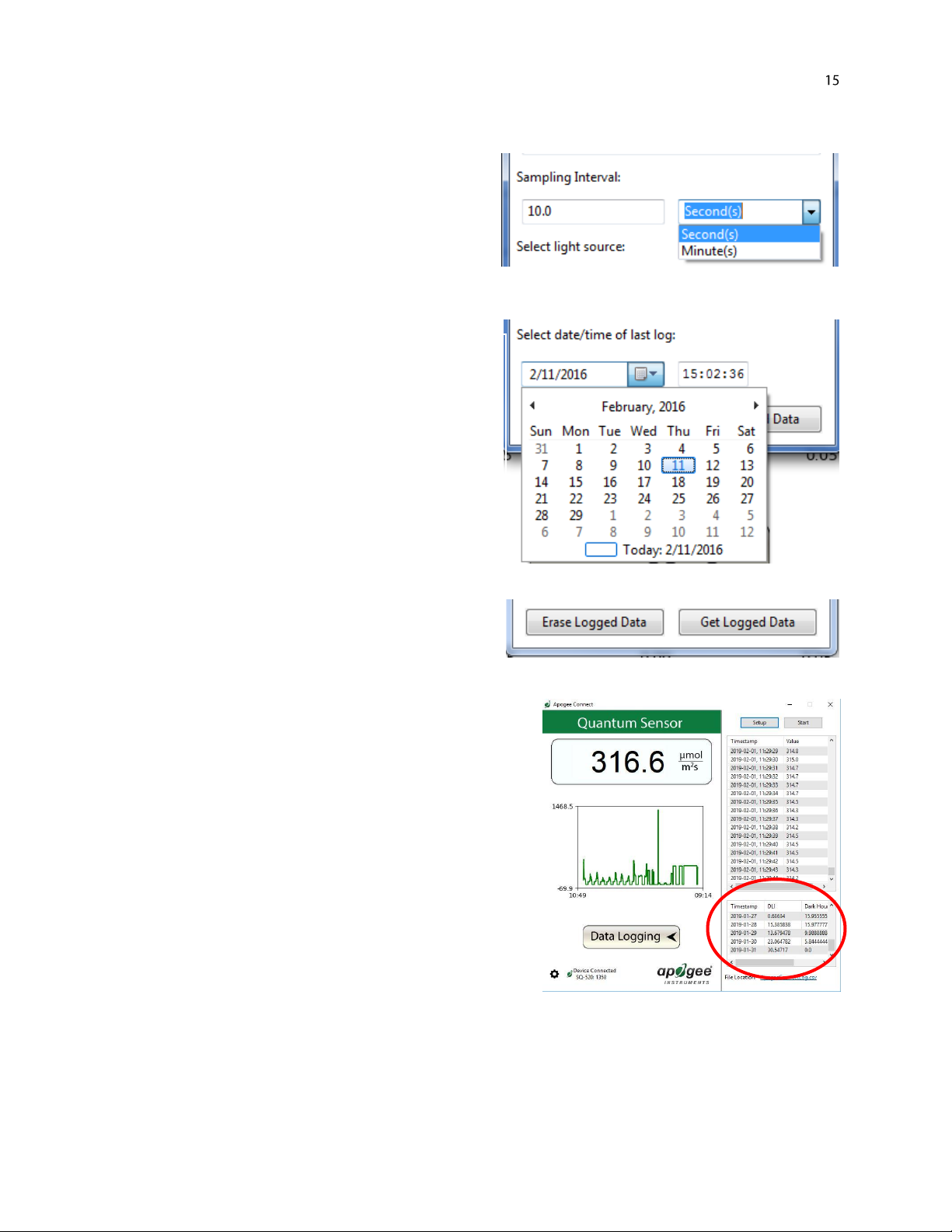
Task: Click the February, 2016 calendar header
Action: pyautogui.click(x=643, y=407)
